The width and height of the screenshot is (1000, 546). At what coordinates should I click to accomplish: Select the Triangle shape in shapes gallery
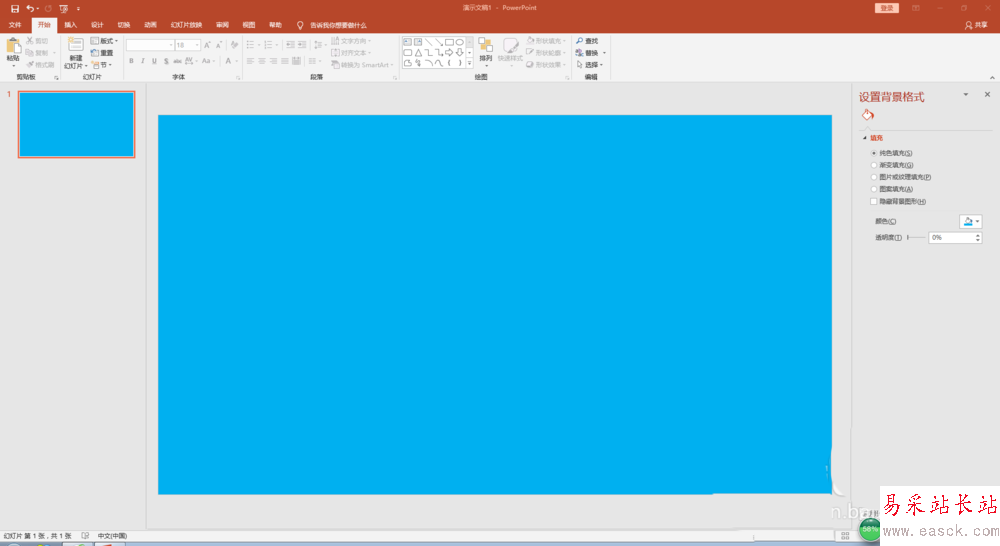418,52
